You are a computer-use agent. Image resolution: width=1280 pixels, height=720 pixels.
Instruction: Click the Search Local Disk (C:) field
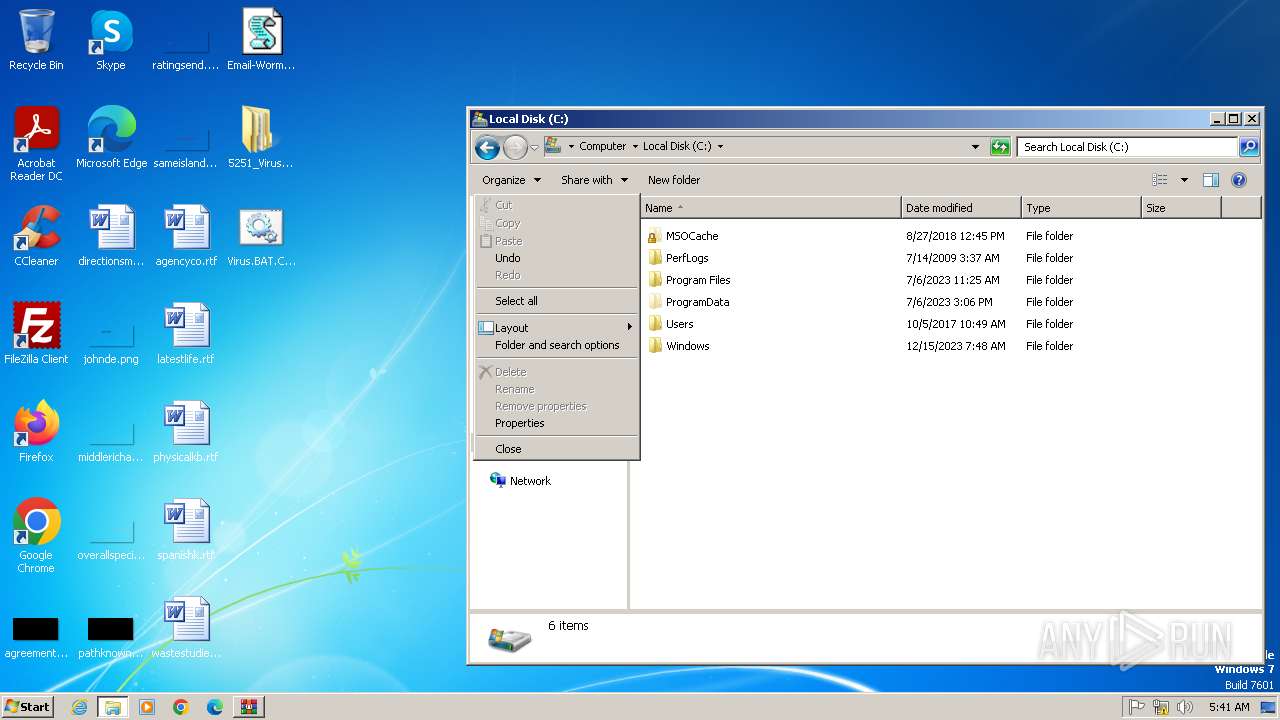click(1127, 147)
